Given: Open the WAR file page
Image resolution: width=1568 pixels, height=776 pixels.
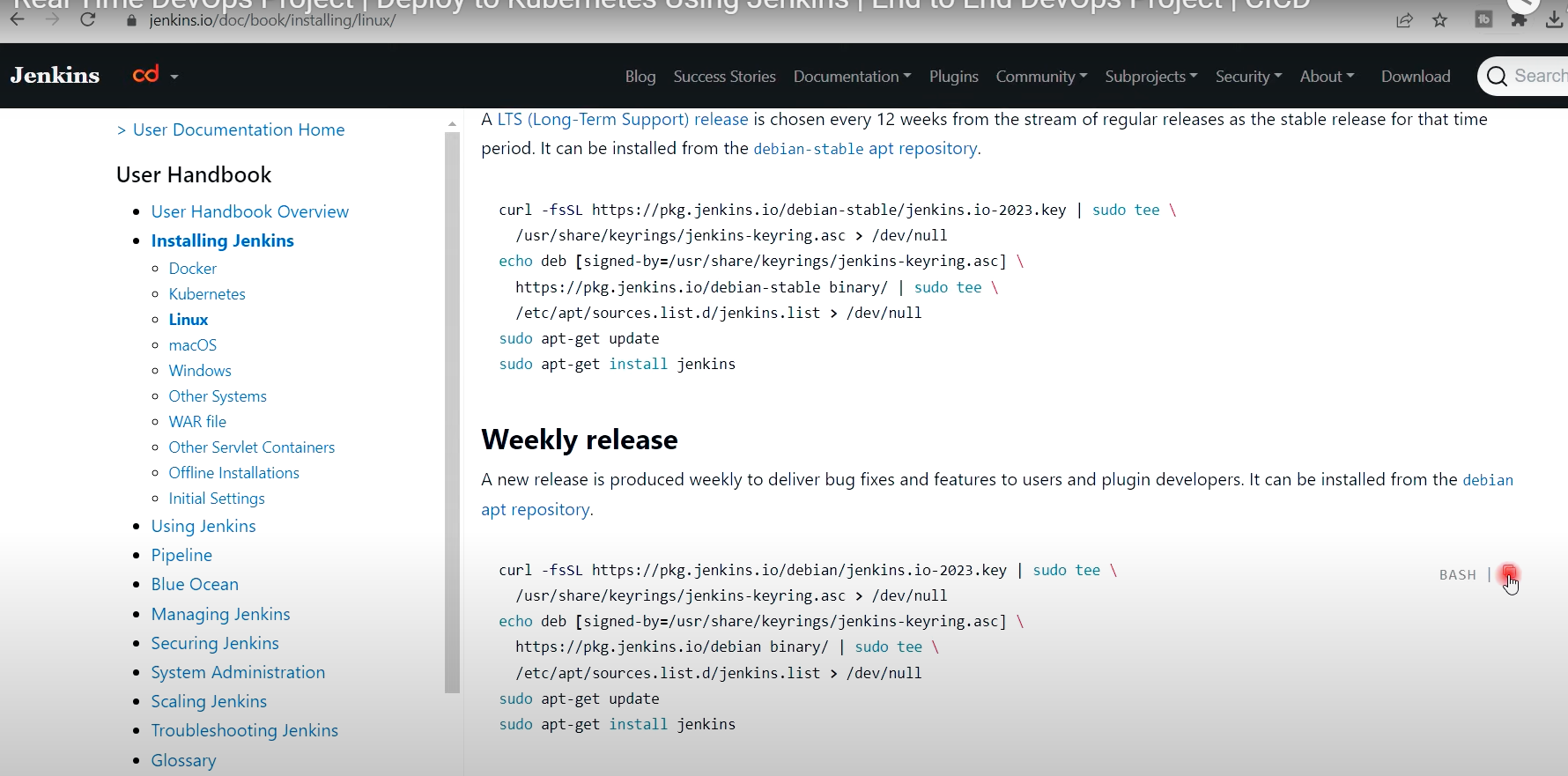Looking at the screenshot, I should 197,422.
